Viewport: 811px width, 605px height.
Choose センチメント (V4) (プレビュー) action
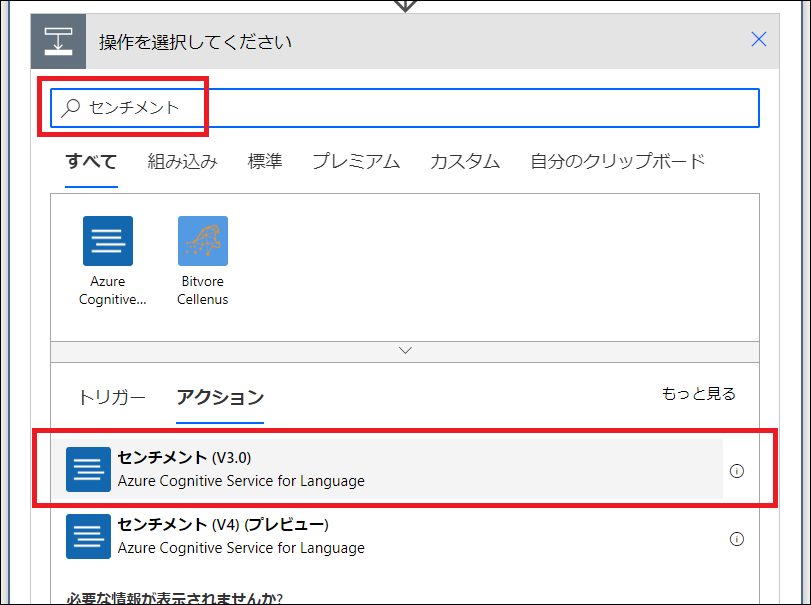pos(387,536)
